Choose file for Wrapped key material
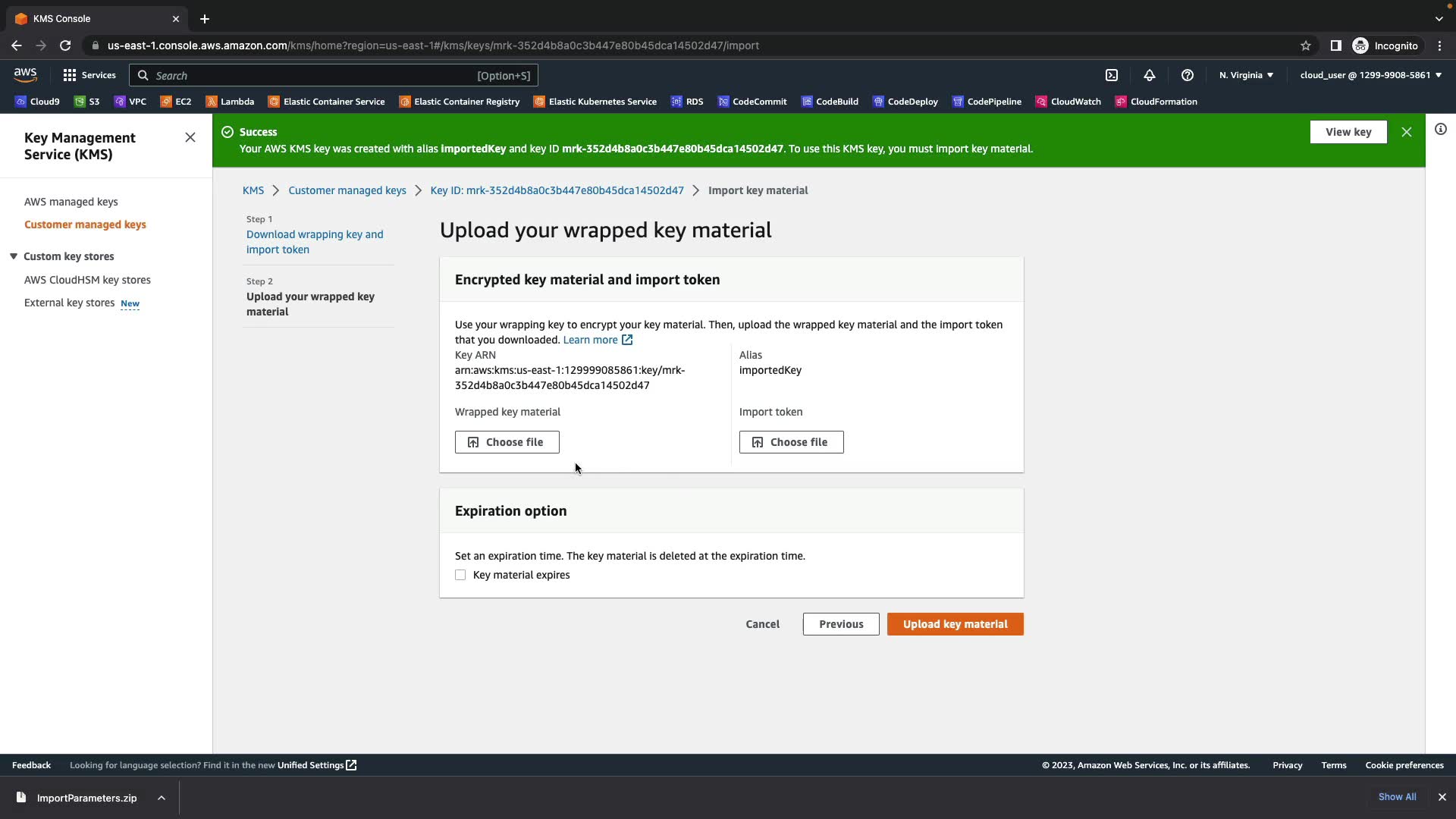 click(x=507, y=442)
